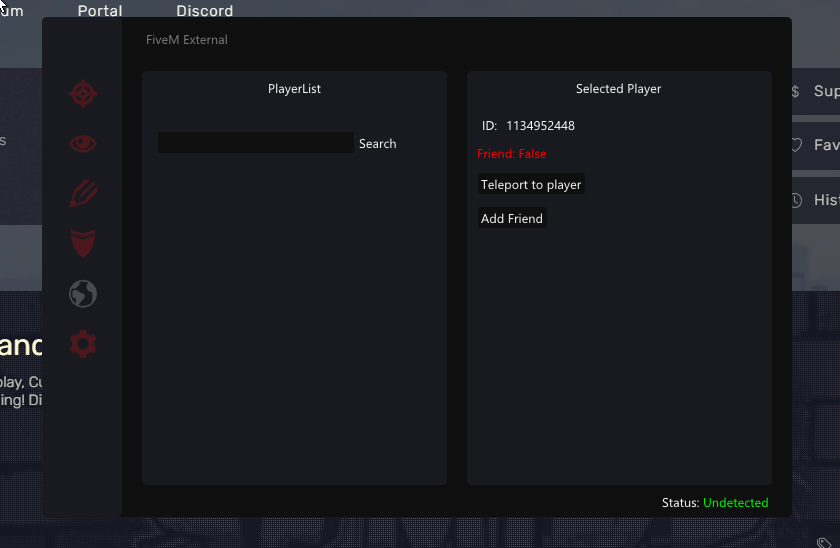Focus the PlayerList search input field
The width and height of the screenshot is (840, 548).
tap(256, 143)
